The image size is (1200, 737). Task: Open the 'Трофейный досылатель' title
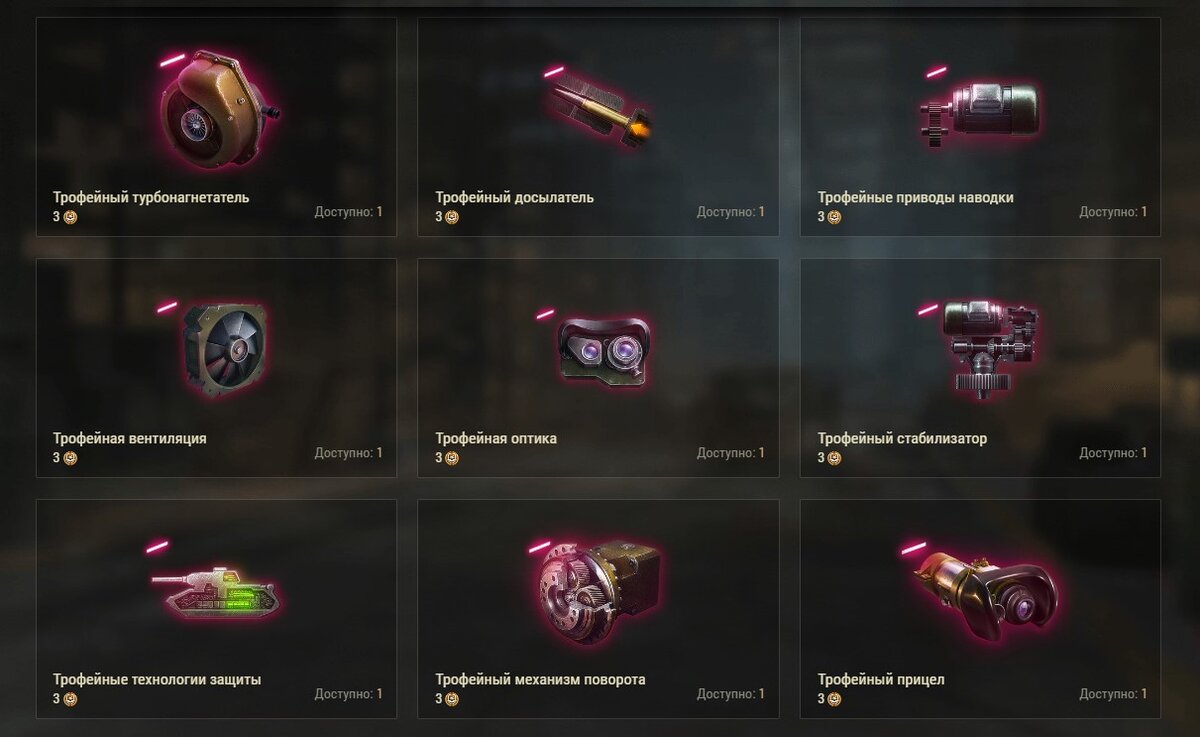514,198
